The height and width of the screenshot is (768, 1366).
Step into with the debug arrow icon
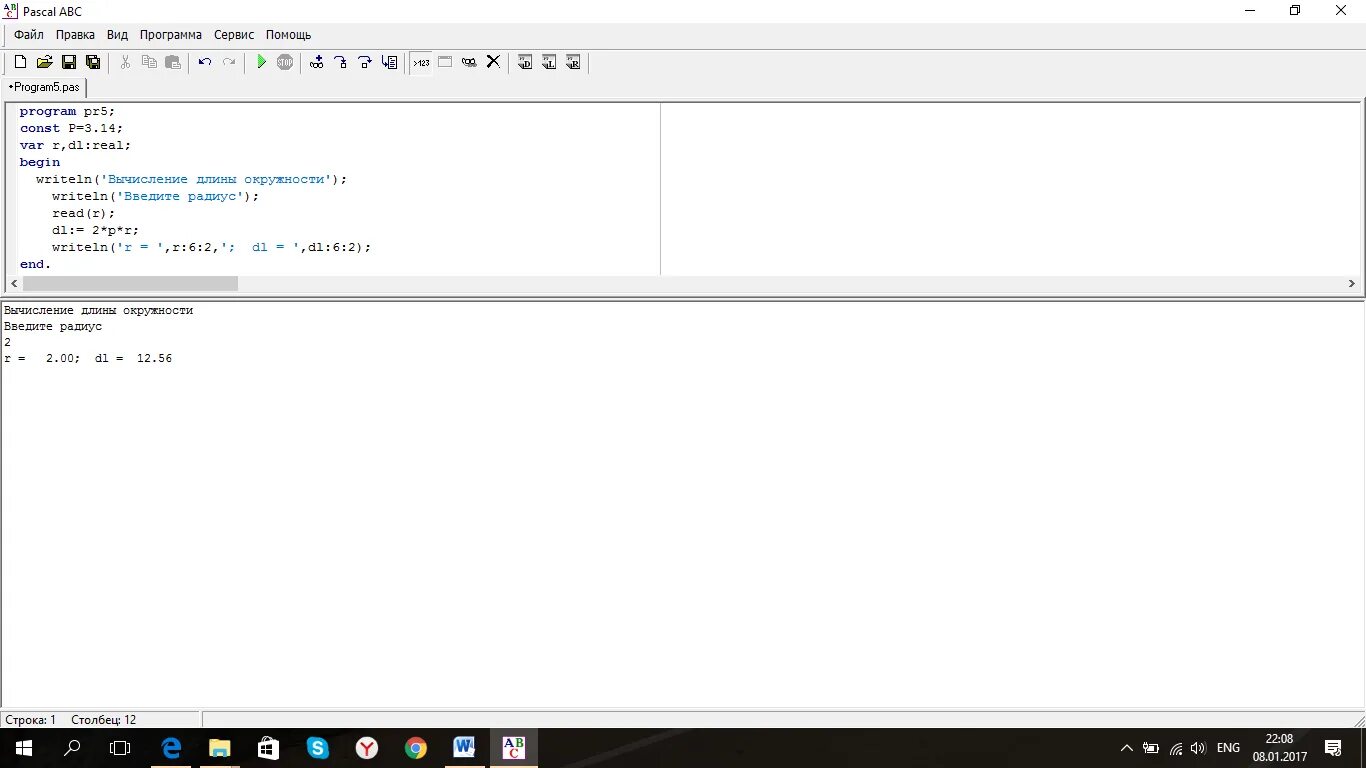[341, 62]
